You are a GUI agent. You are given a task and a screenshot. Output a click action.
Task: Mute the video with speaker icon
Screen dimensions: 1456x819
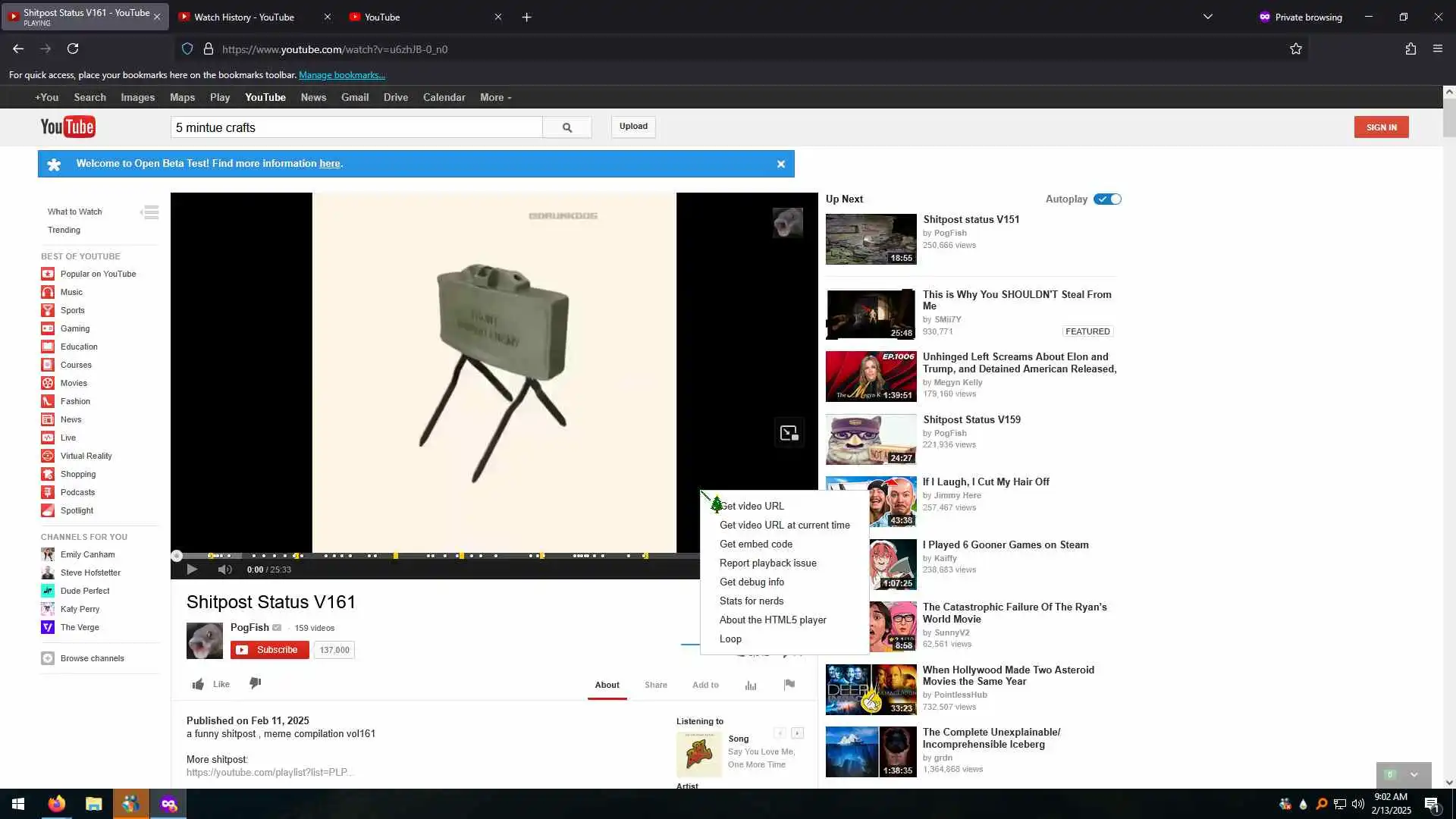coord(224,570)
